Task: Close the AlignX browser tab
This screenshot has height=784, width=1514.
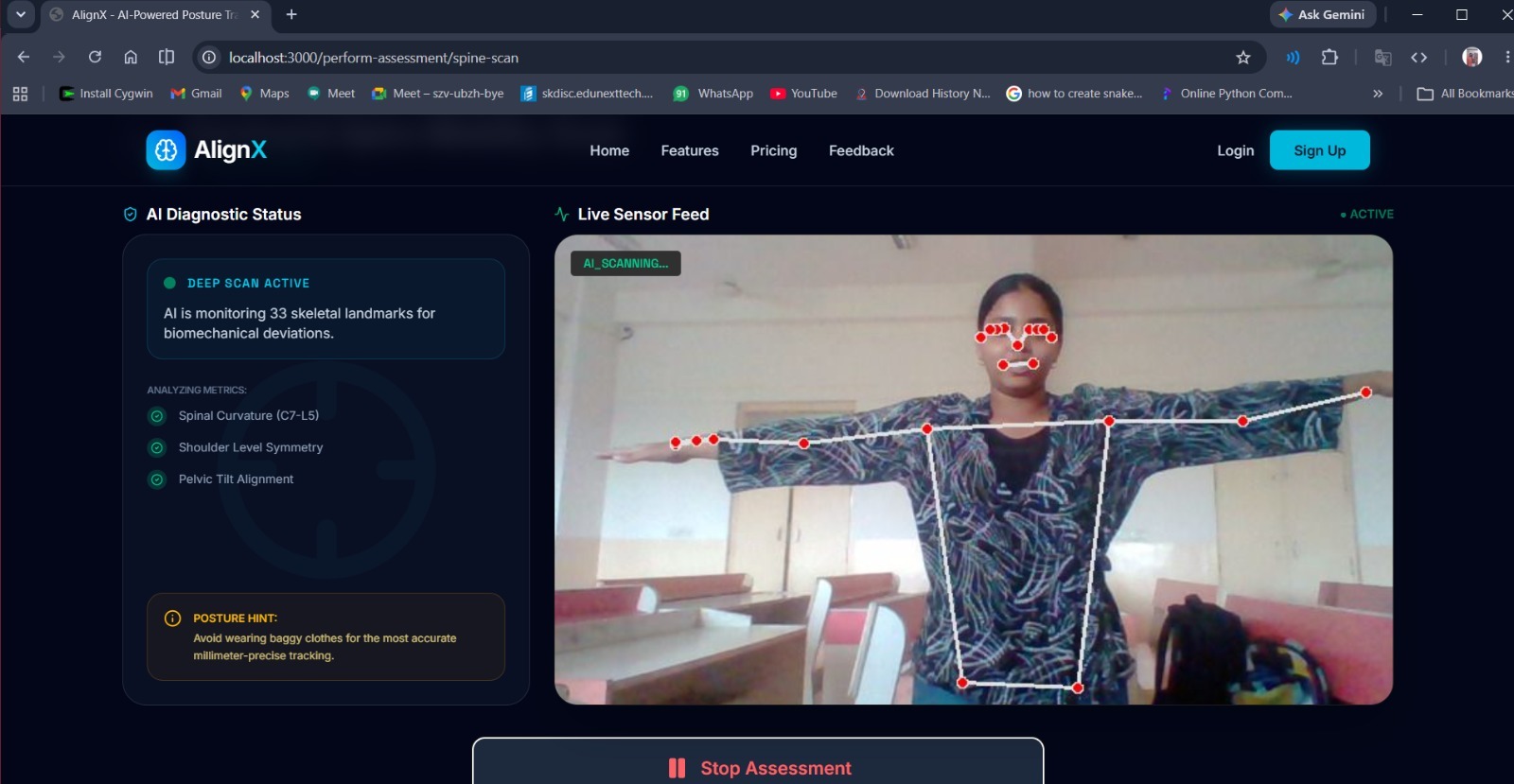Action: 255,15
